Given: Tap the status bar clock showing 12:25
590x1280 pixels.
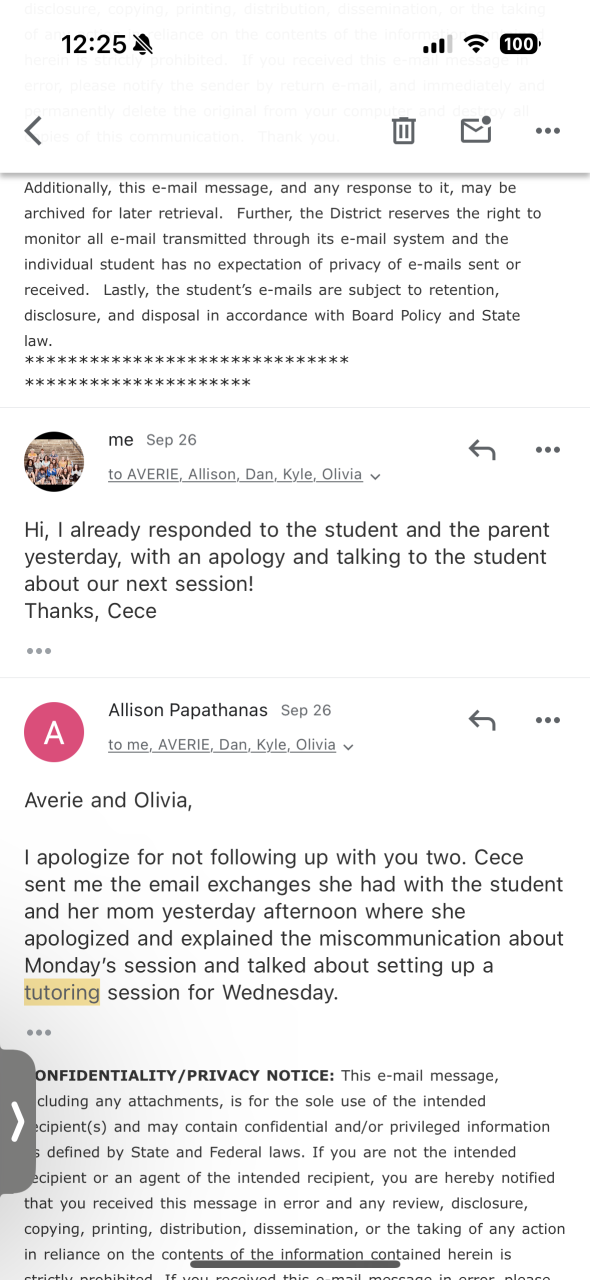Looking at the screenshot, I should point(94,45).
